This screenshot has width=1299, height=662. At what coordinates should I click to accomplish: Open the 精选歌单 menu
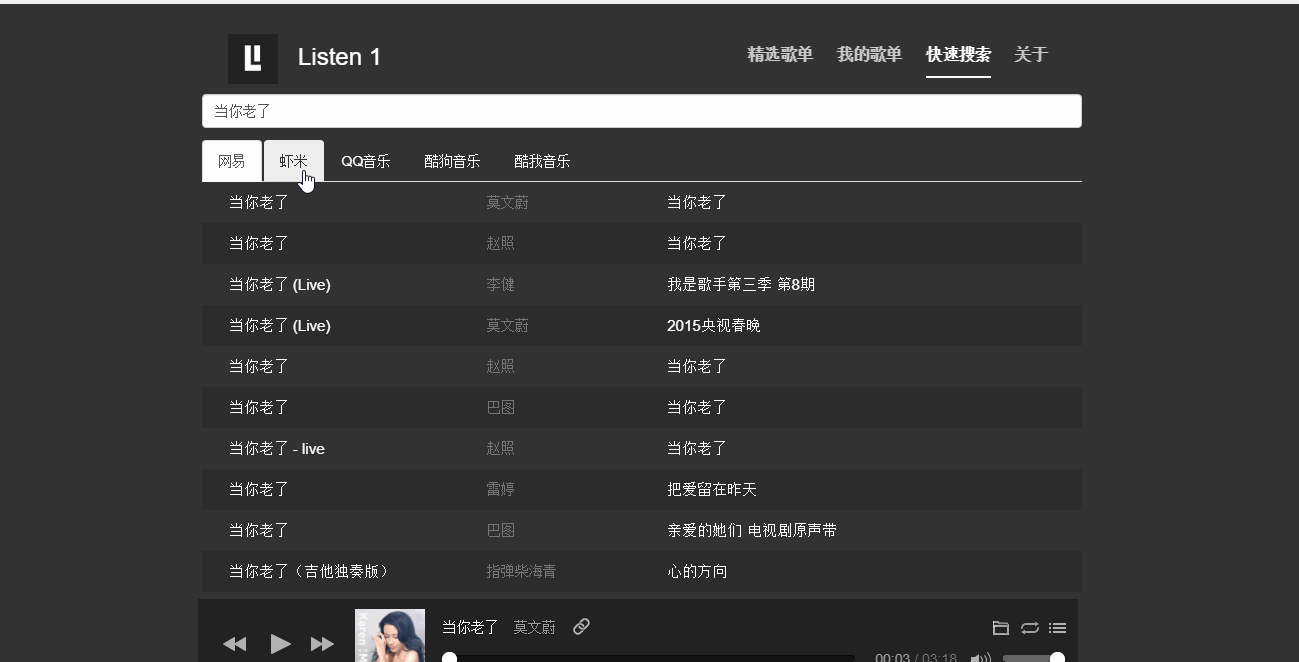tap(780, 55)
